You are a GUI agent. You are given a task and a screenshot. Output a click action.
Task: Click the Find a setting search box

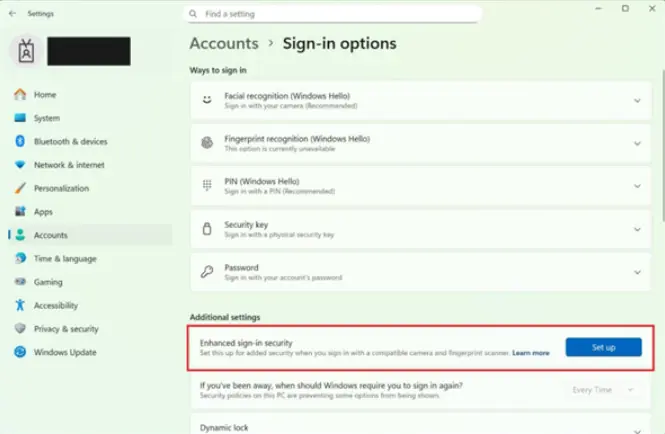333,14
